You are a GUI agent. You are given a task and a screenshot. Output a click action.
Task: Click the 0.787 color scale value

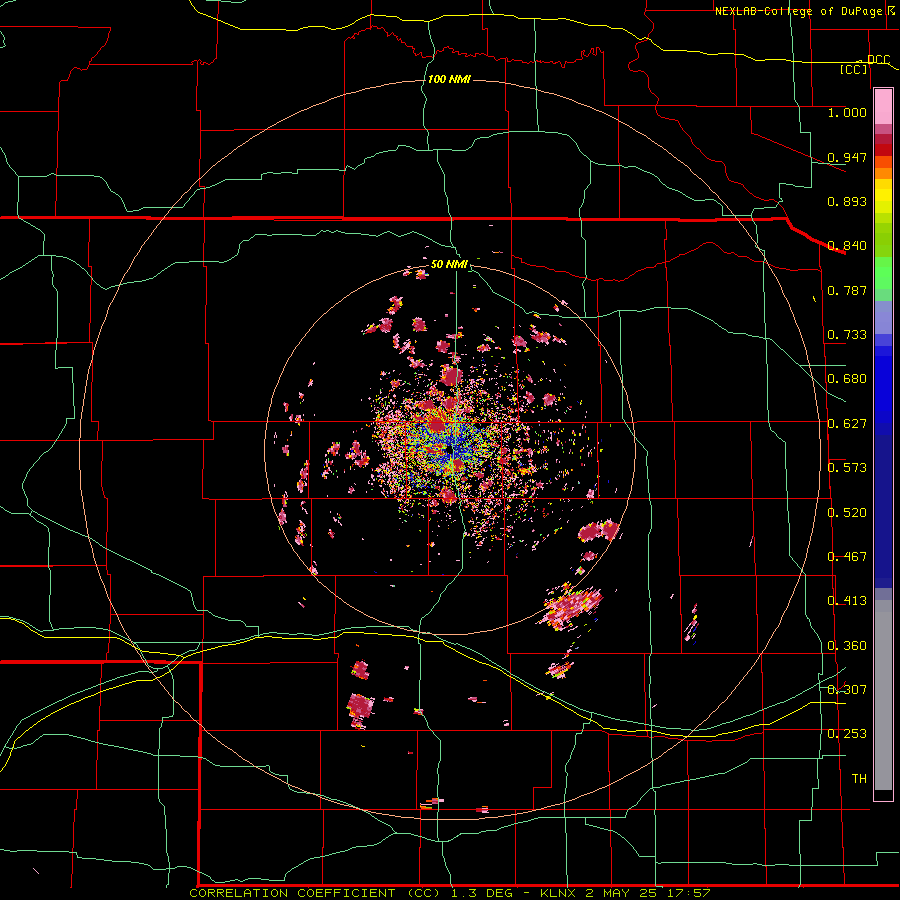pos(847,290)
